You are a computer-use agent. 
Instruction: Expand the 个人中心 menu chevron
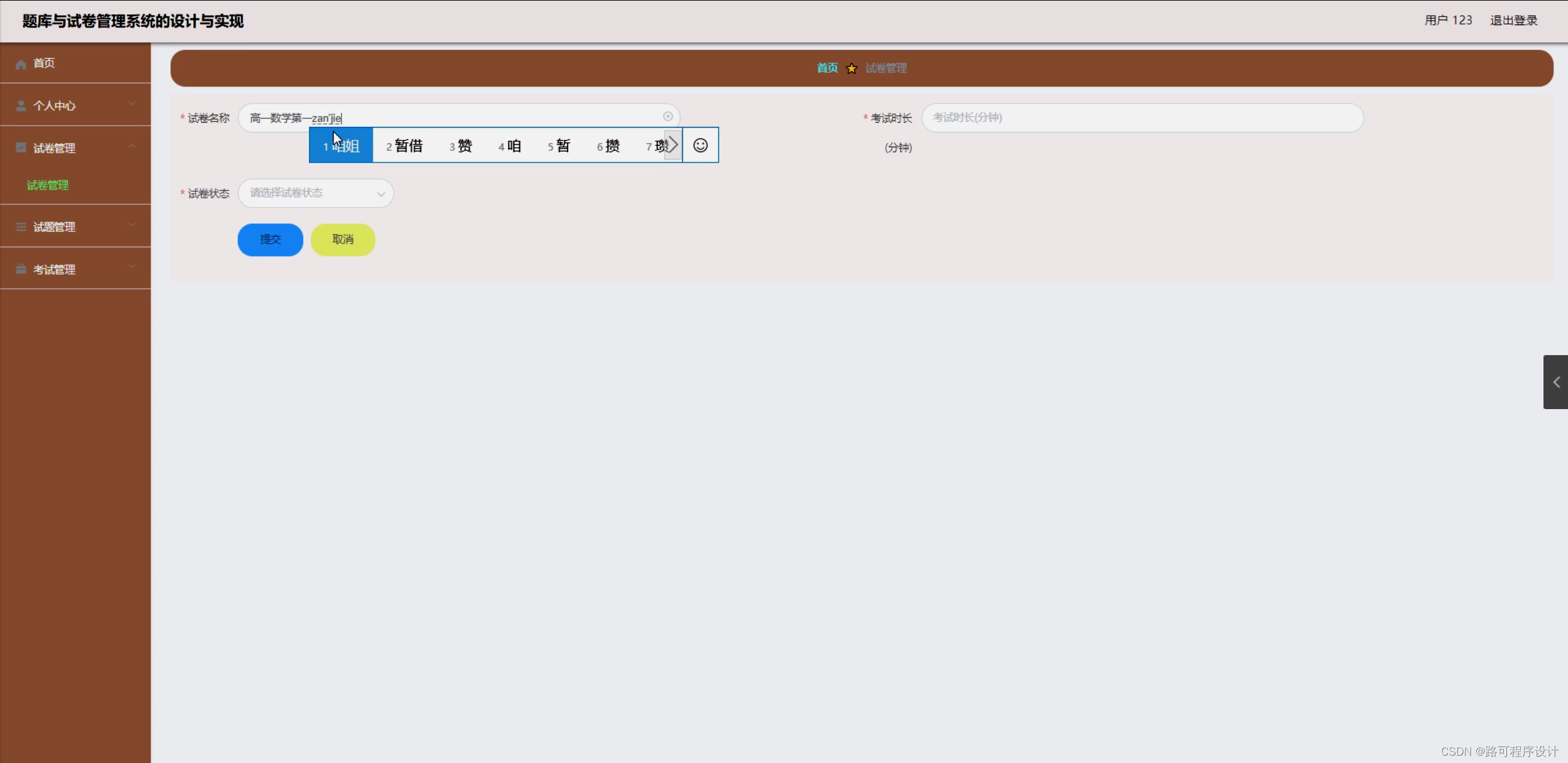132,104
